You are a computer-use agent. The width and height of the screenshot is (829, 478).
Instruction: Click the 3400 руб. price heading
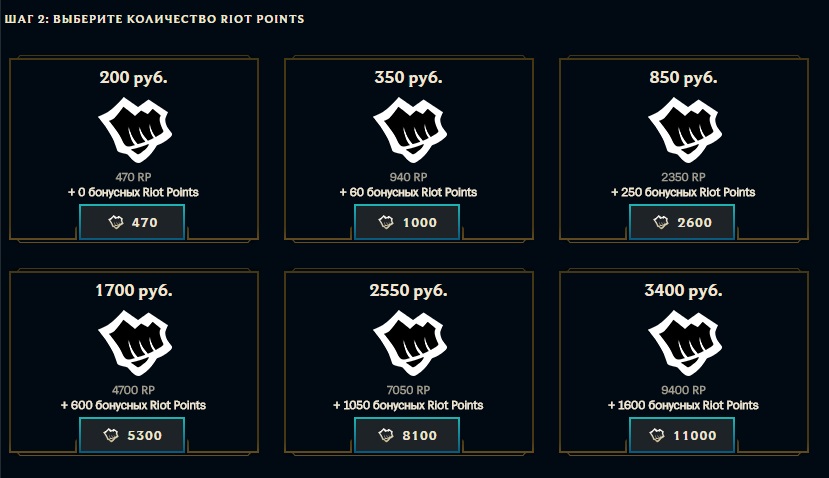[x=683, y=291]
